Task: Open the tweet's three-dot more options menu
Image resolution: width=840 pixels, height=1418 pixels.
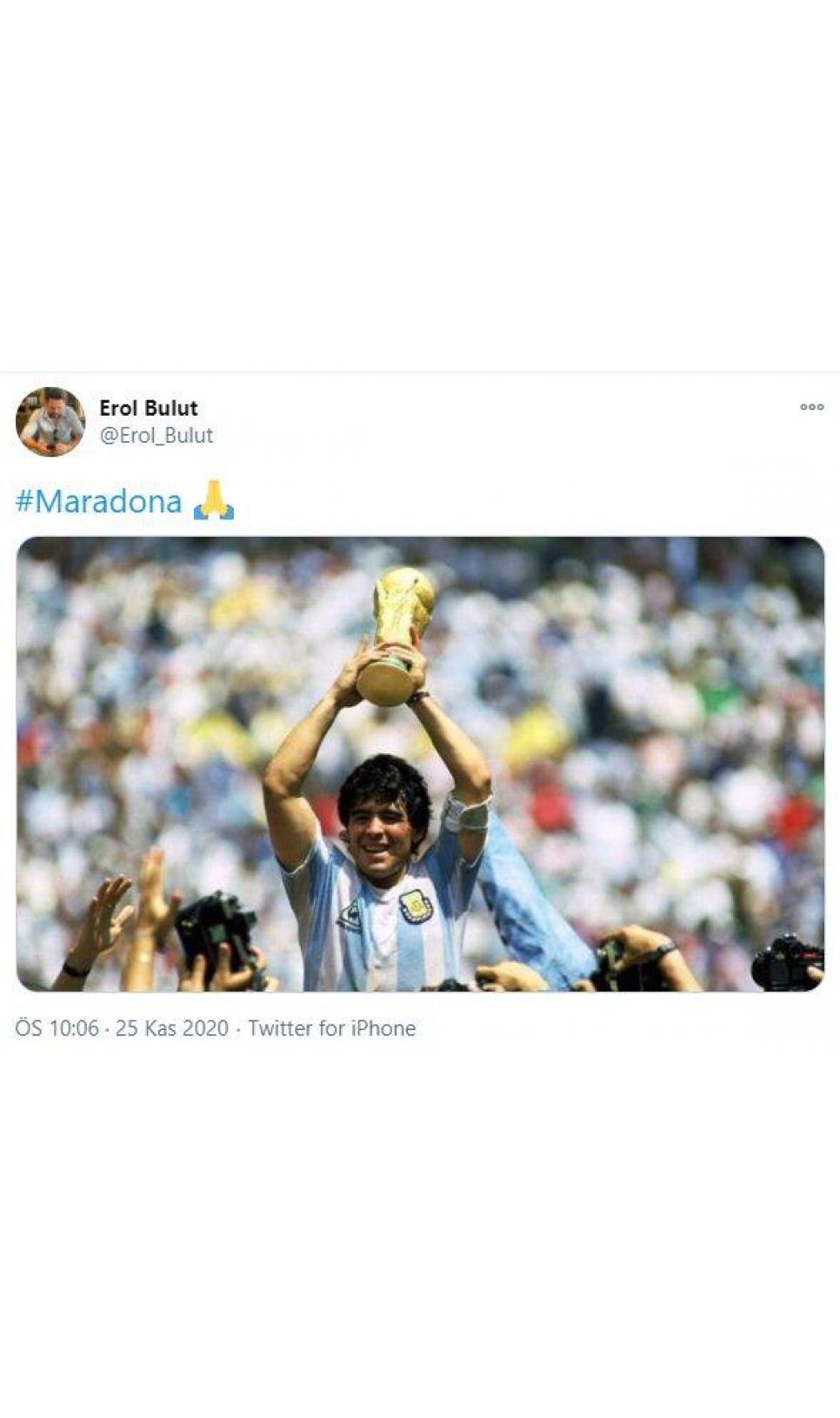Action: pos(810,407)
